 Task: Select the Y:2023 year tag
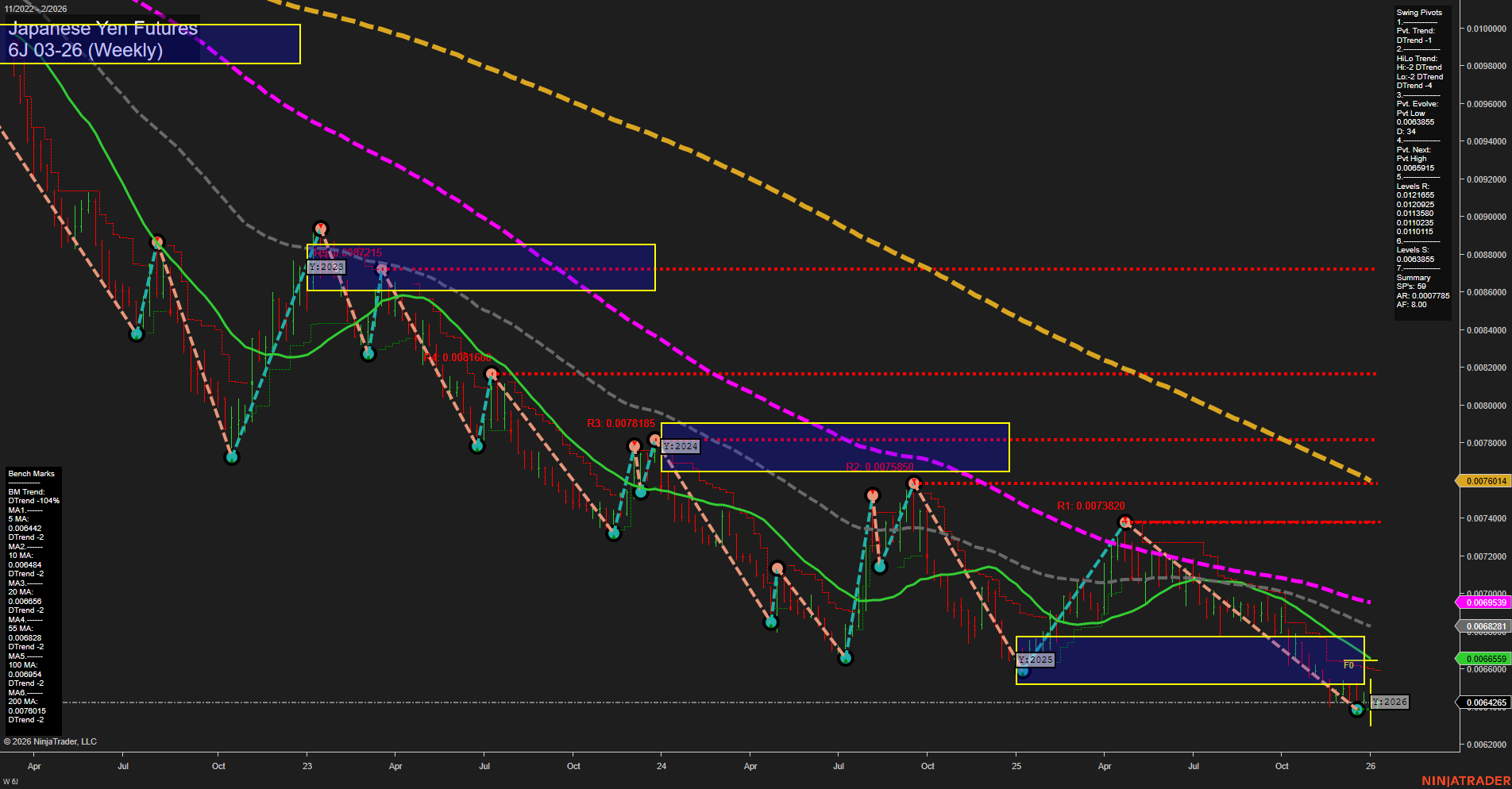pos(326,267)
